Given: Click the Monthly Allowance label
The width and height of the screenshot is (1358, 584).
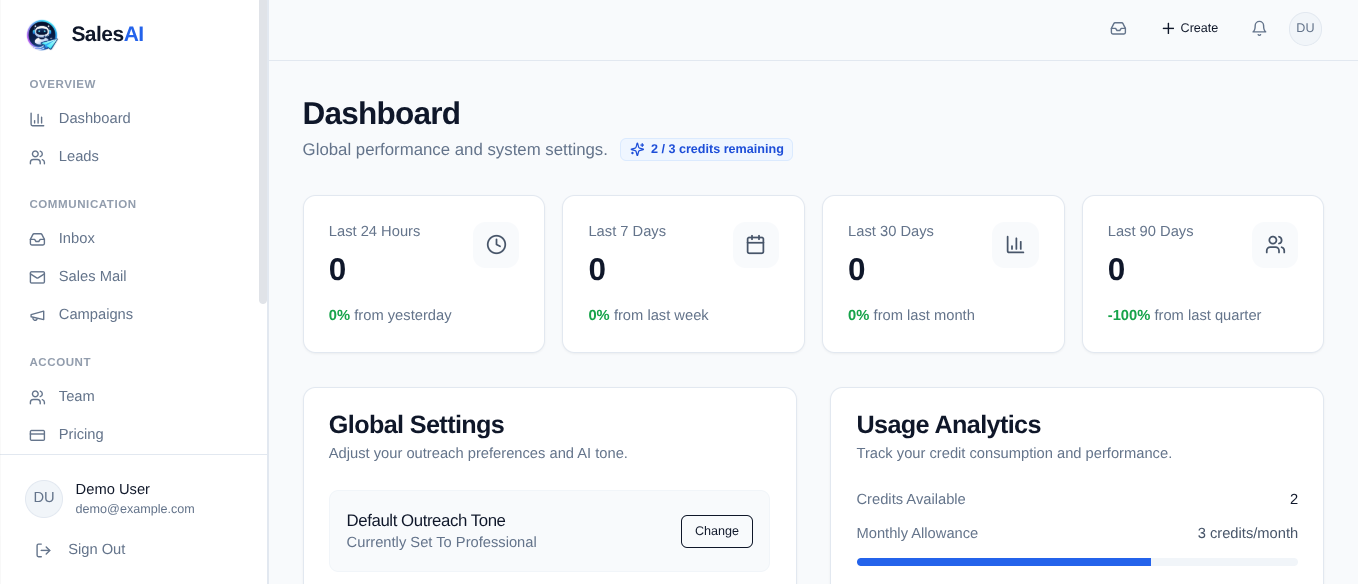Looking at the screenshot, I should click(x=917, y=533).
